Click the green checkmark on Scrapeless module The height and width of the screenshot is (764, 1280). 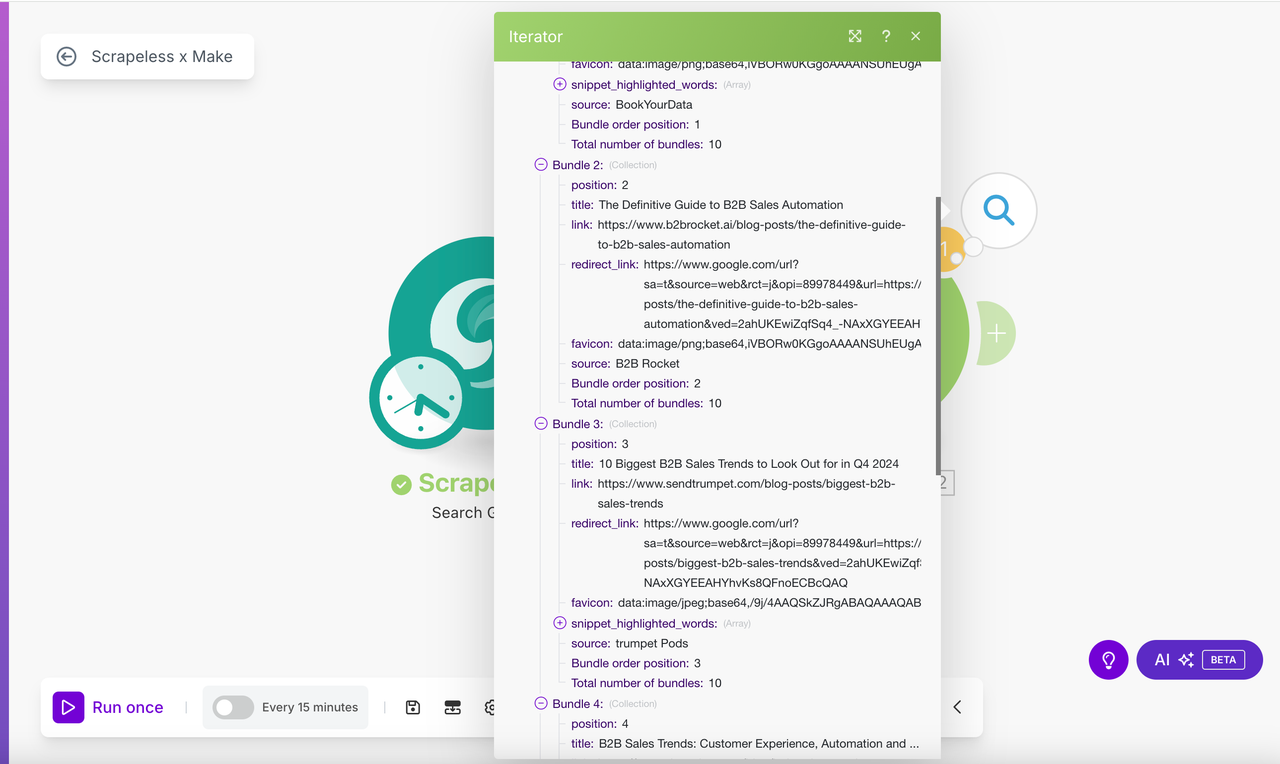[x=401, y=485]
